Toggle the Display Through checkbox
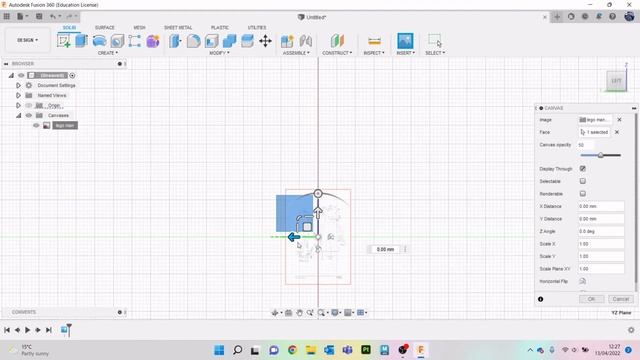 point(582,169)
